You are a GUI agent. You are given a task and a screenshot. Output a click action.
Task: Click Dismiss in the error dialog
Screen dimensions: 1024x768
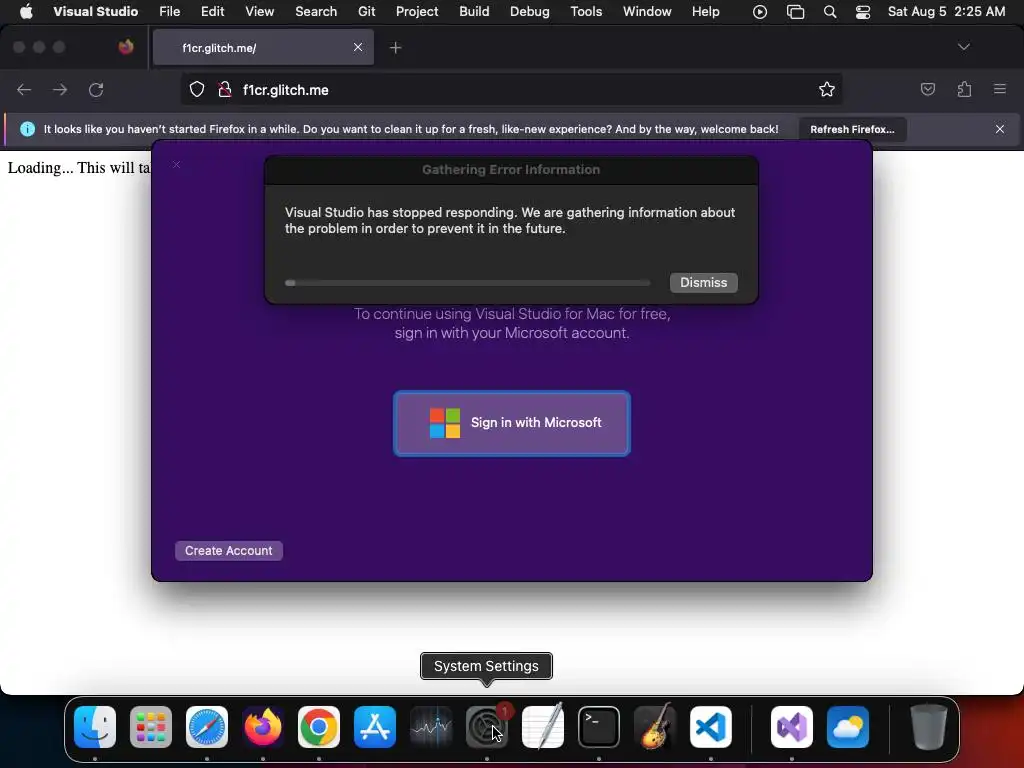tap(703, 283)
